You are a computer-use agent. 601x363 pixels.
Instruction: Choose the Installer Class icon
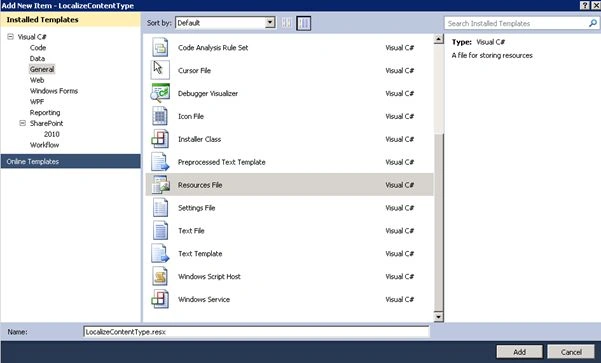pos(160,139)
